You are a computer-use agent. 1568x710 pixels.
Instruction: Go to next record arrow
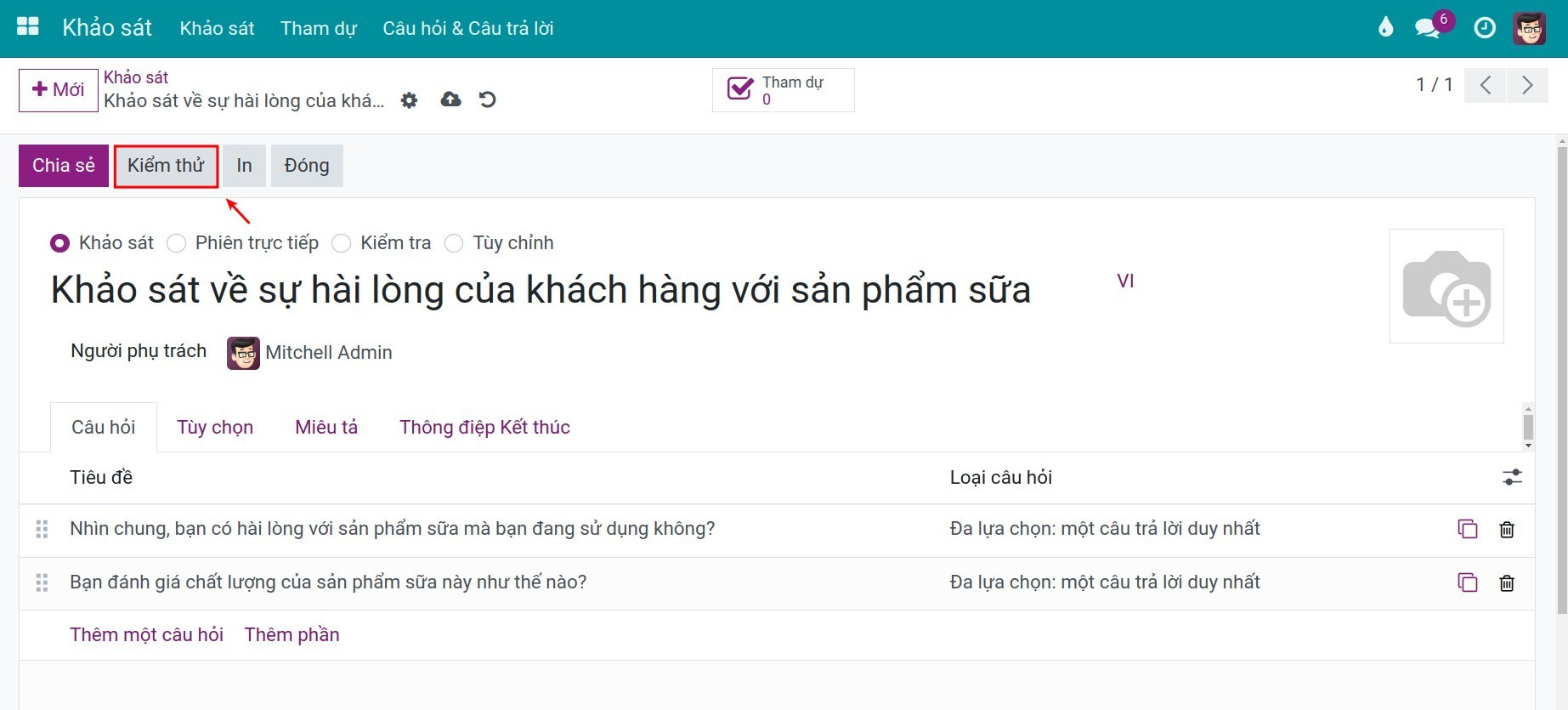pyautogui.click(x=1527, y=85)
